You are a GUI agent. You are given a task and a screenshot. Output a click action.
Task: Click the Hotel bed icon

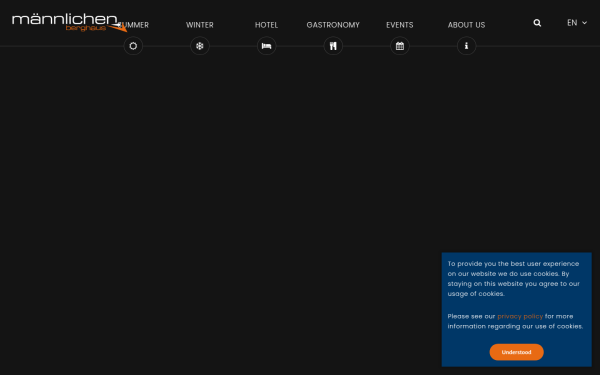point(266,46)
